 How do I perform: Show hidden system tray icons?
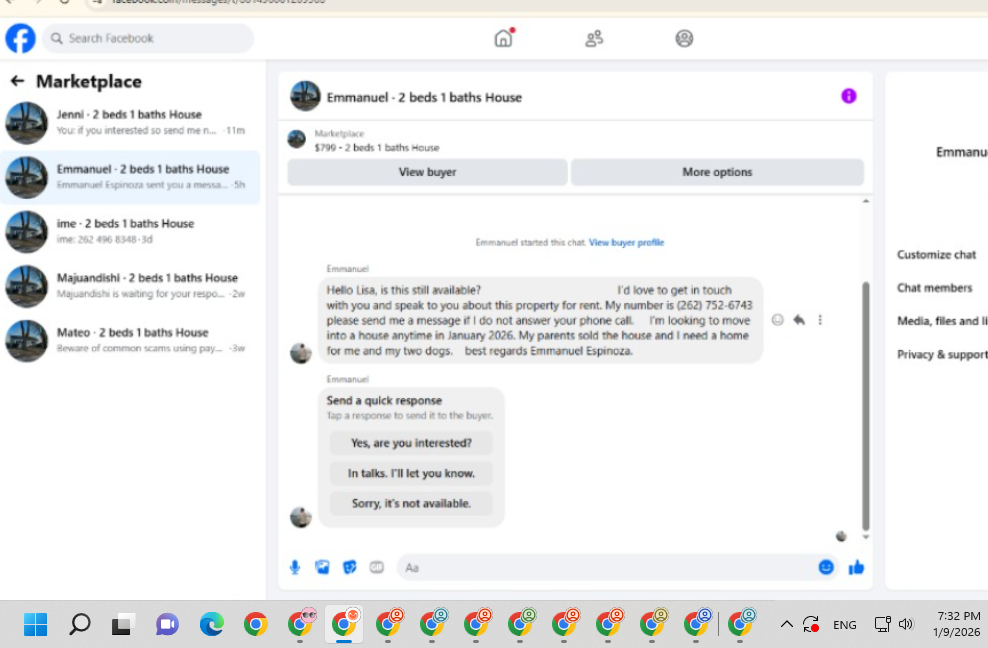[786, 624]
